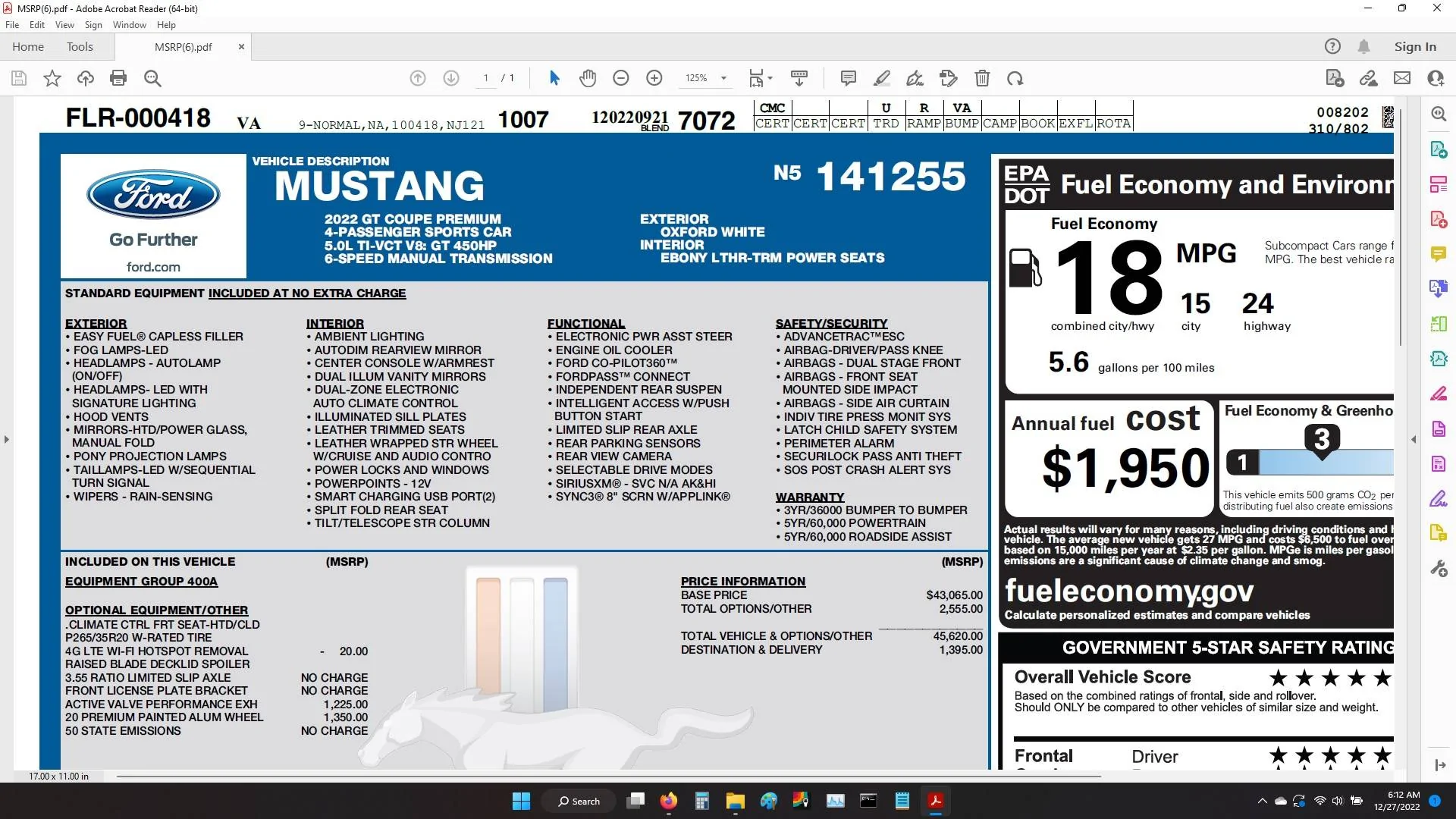Click the horizontal scrollbar

click(x=608, y=776)
